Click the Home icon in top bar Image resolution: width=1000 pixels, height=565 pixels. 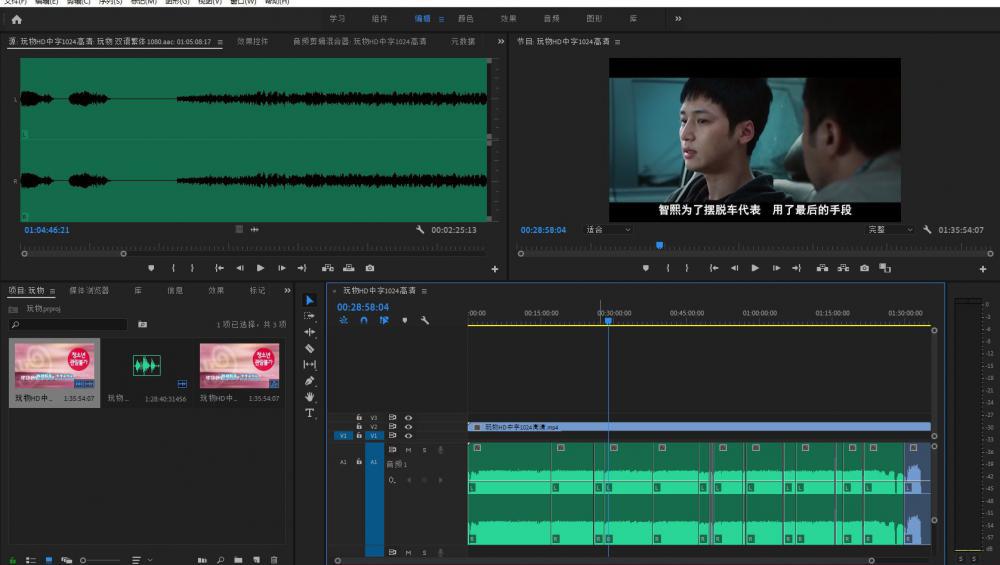pos(17,19)
